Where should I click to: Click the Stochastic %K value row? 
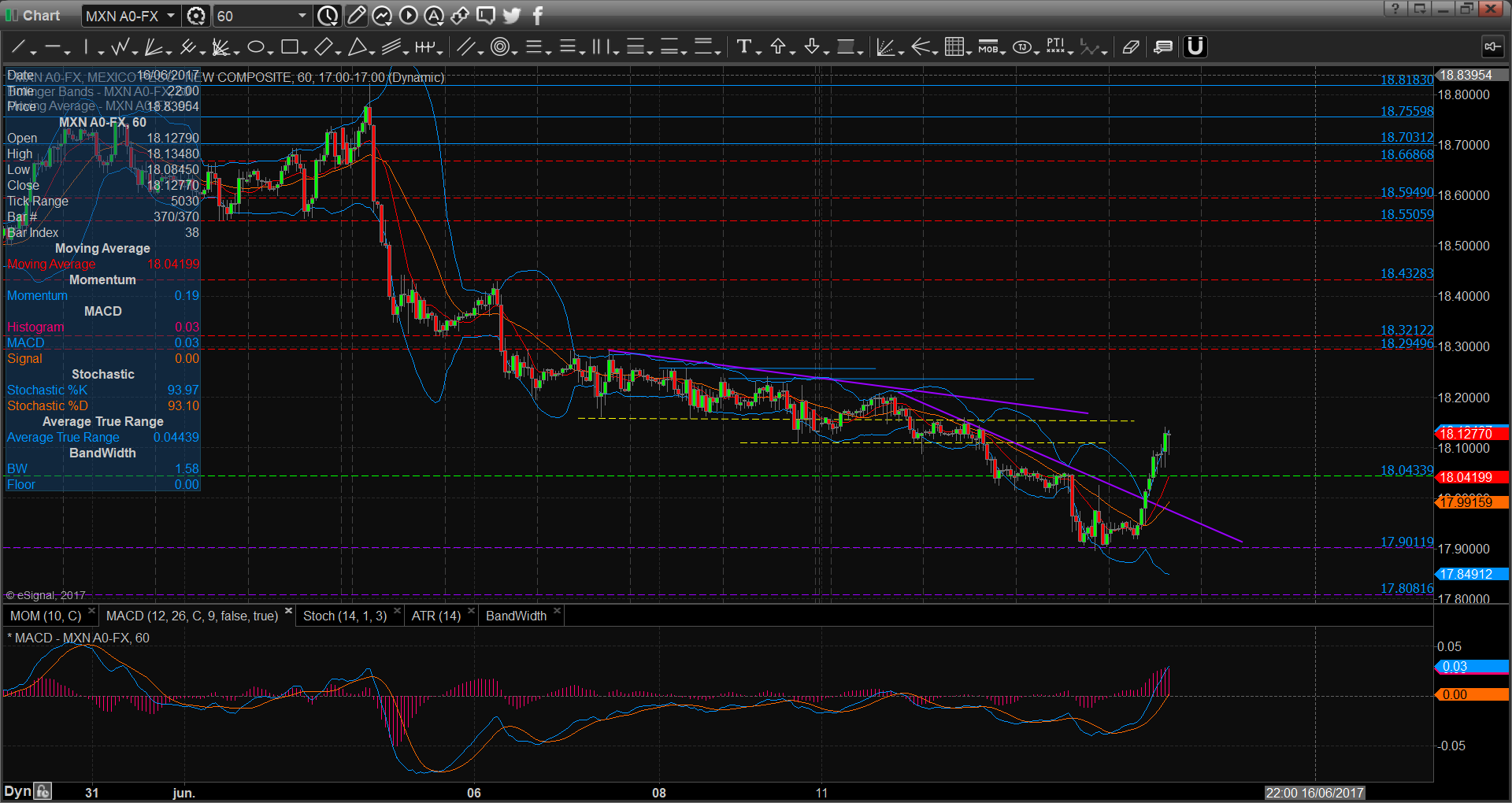pyautogui.click(x=102, y=390)
